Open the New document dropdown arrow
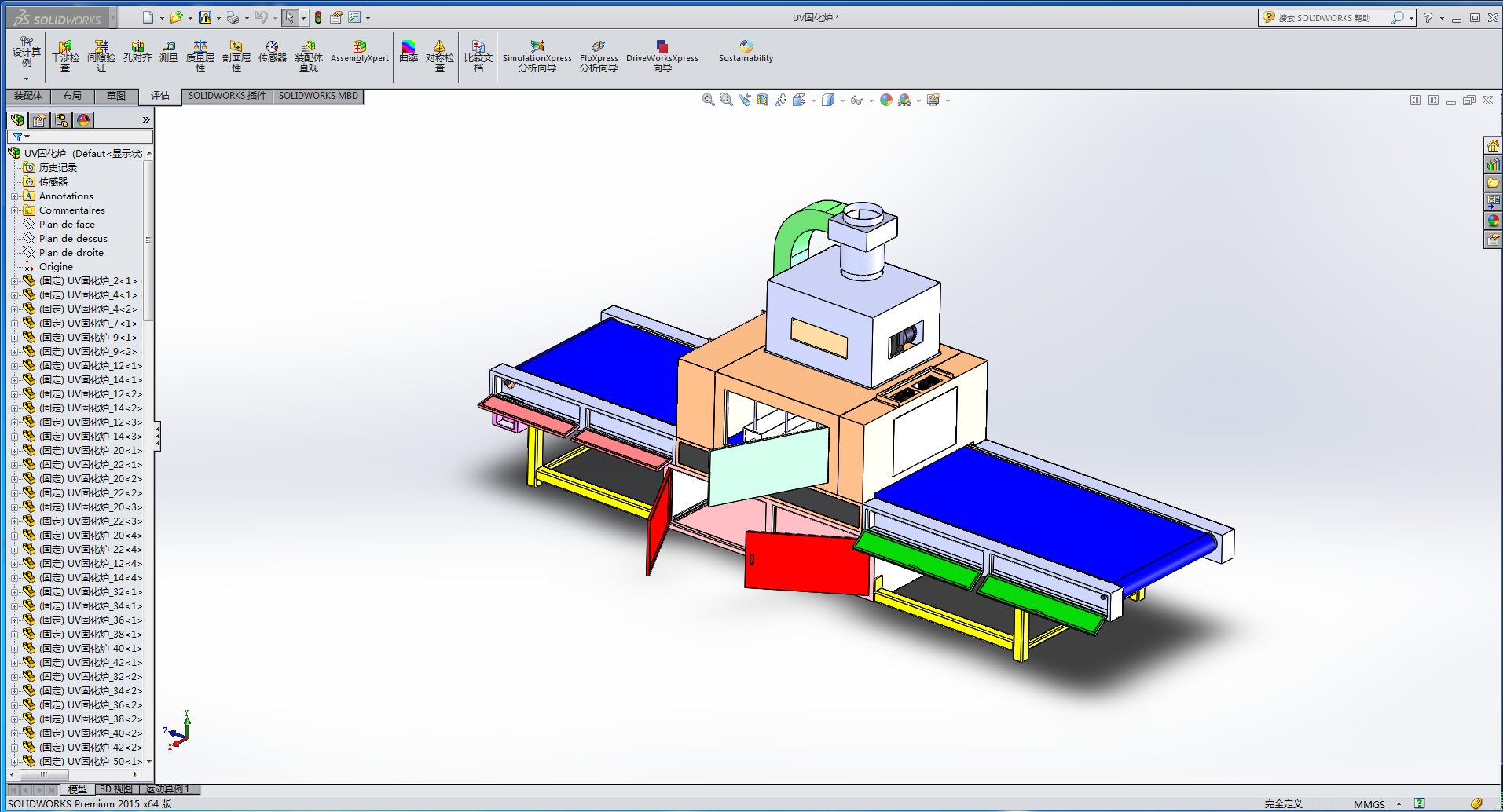Image resolution: width=1503 pixels, height=812 pixels. click(162, 18)
